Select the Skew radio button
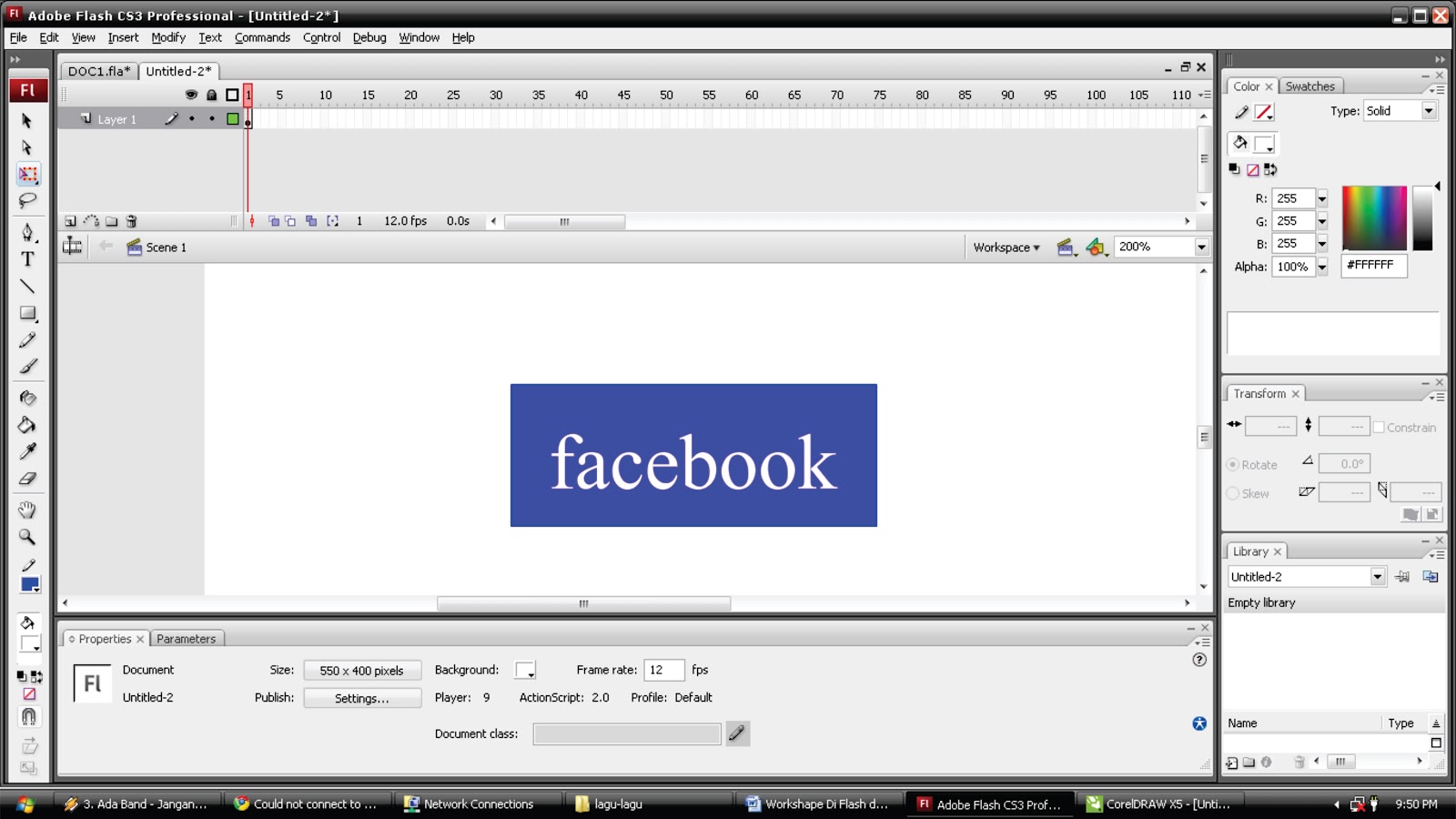 pos(1233,493)
